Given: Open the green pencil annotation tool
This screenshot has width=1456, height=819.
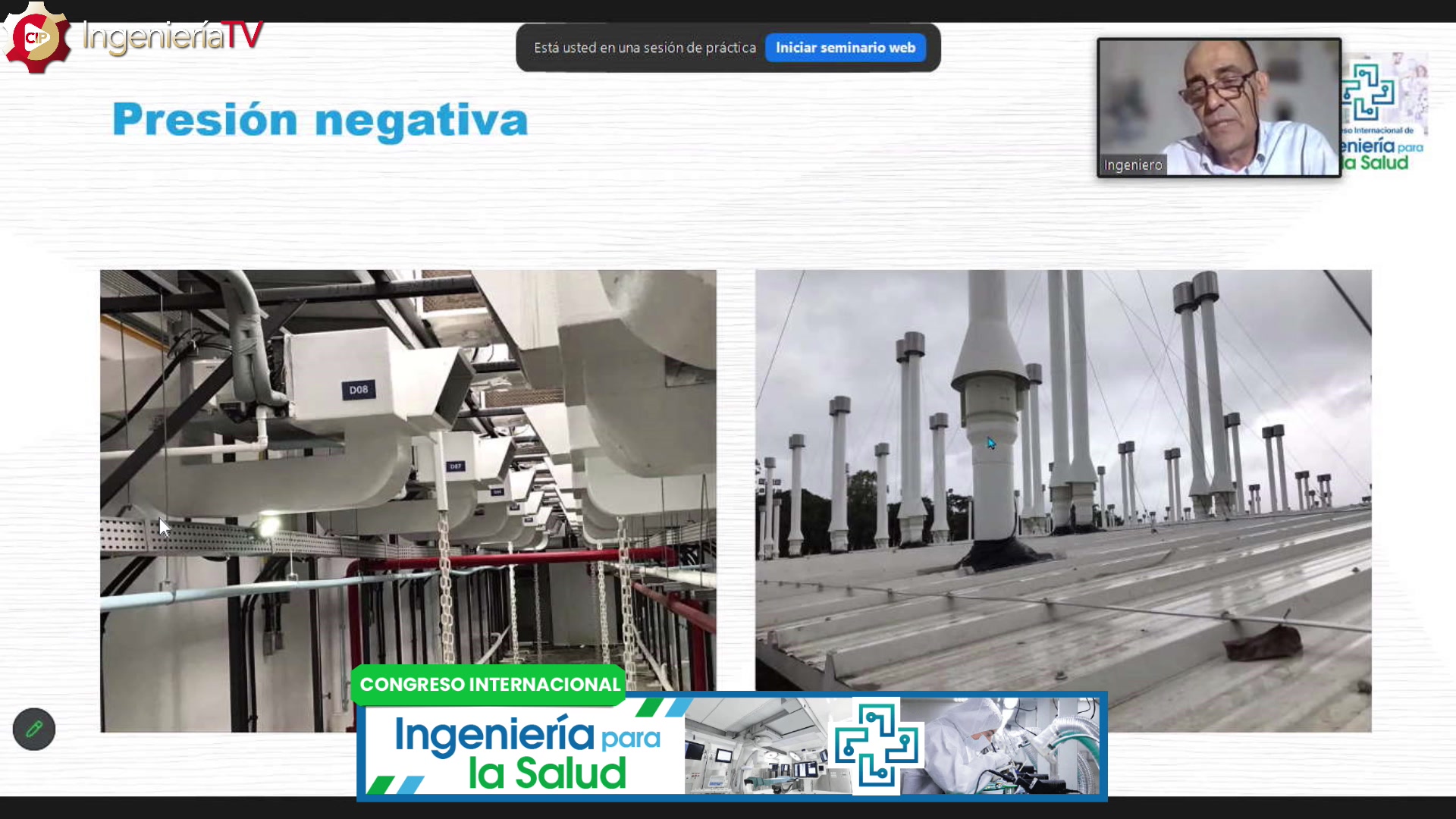Looking at the screenshot, I should point(34,730).
